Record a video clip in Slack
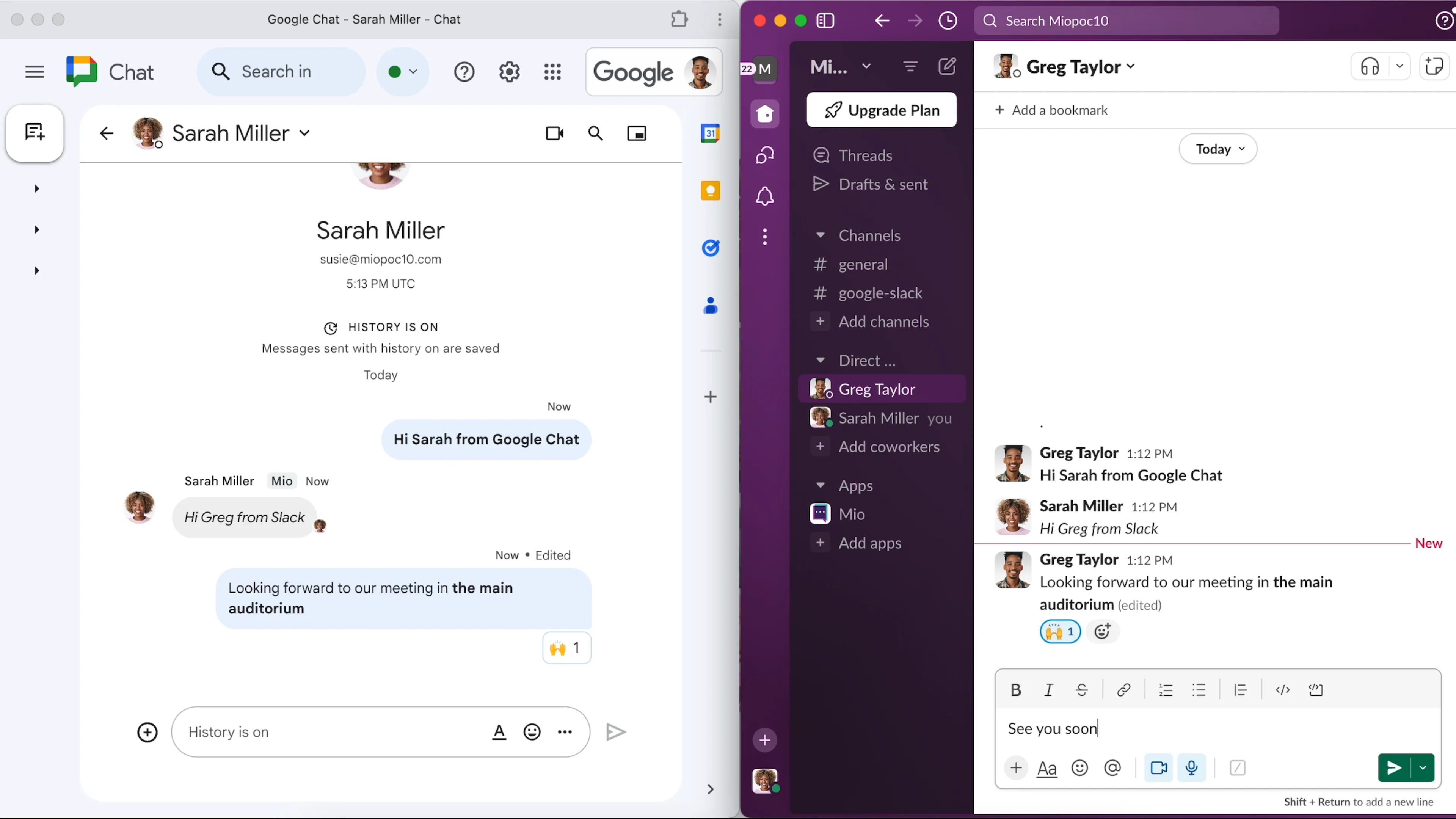 point(1158,767)
